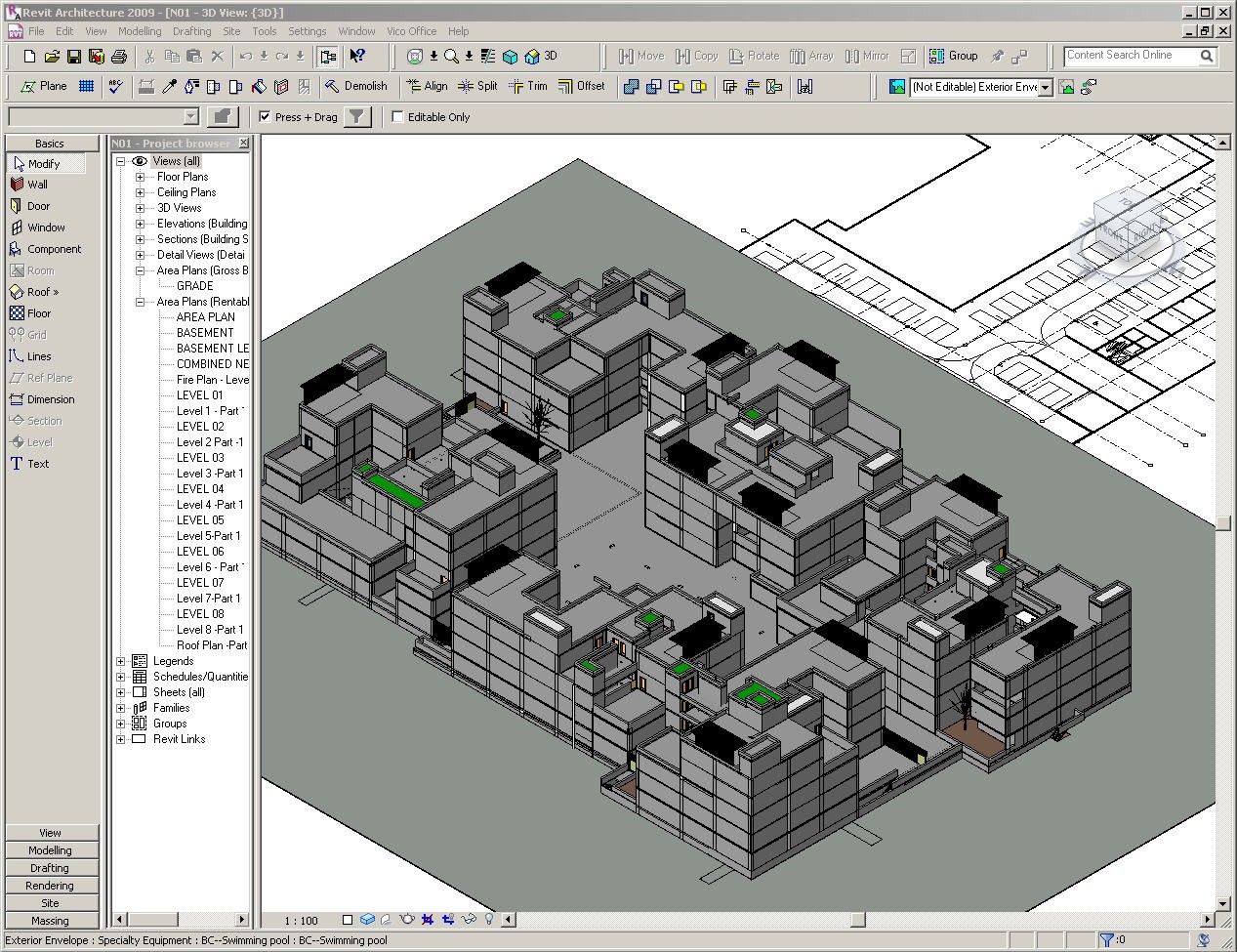Choose the Mirror tool in the edit toolbar
Screen dimensions: 1237x952
(x=867, y=57)
